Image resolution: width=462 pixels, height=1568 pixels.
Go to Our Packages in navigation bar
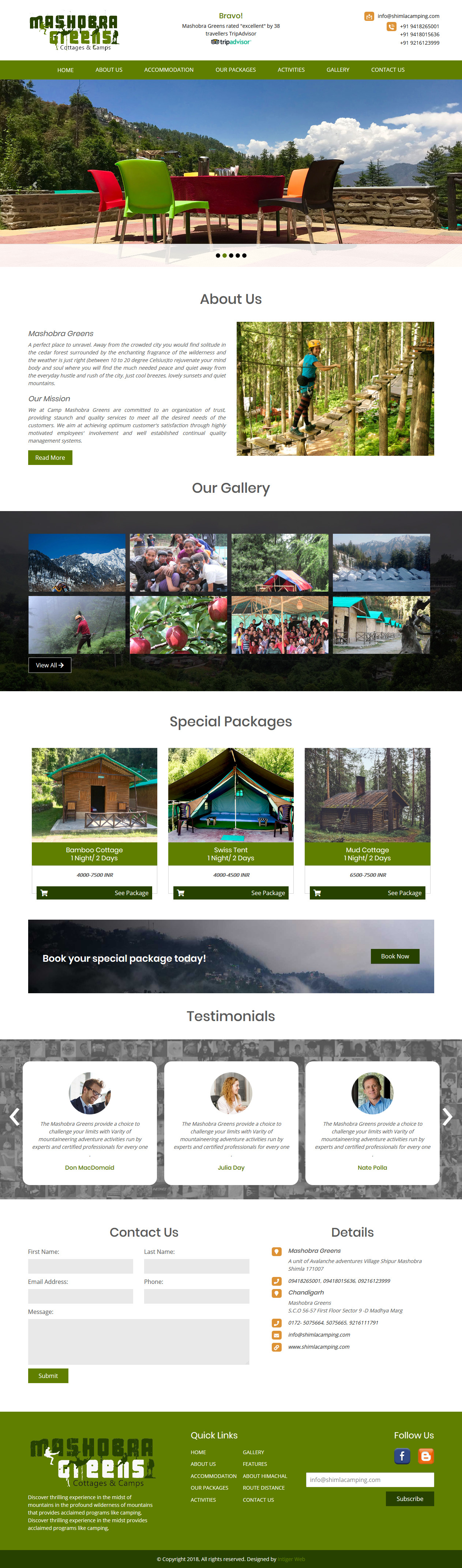[235, 70]
